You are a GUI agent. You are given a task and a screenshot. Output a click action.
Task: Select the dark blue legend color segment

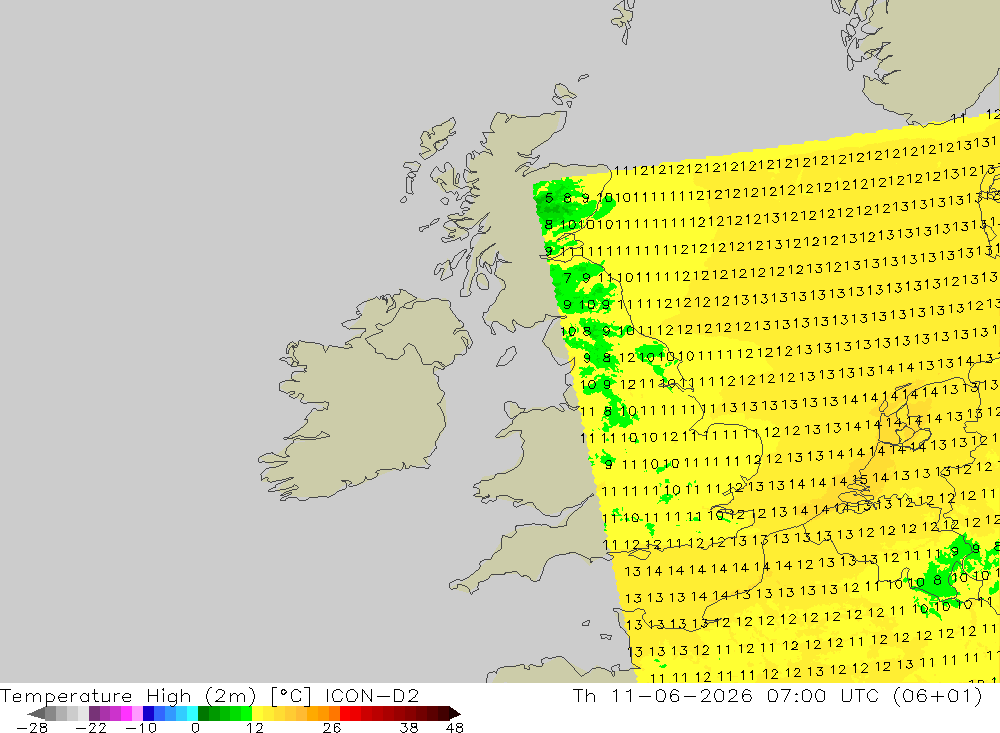148,714
